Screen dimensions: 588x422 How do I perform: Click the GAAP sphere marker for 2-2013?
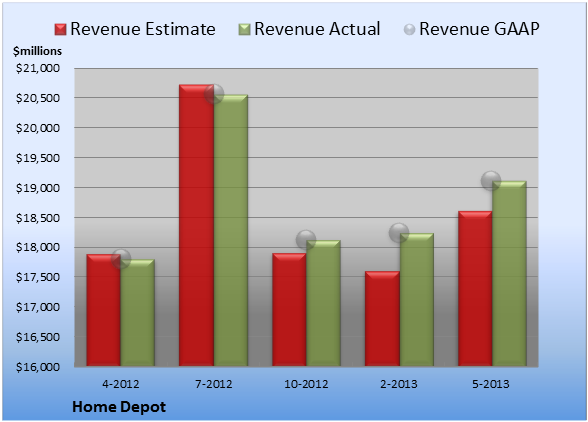[x=399, y=233]
